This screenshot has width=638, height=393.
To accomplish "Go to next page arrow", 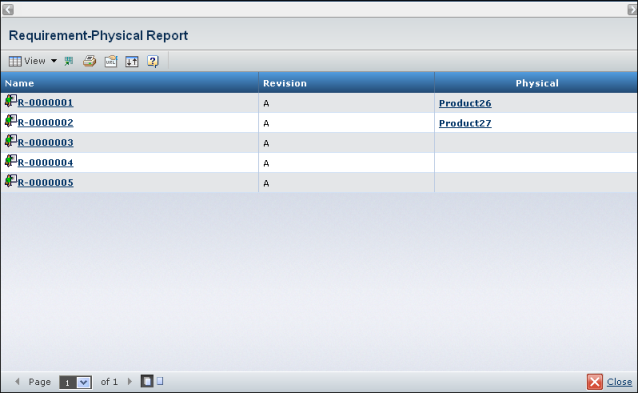I will click(x=130, y=382).
